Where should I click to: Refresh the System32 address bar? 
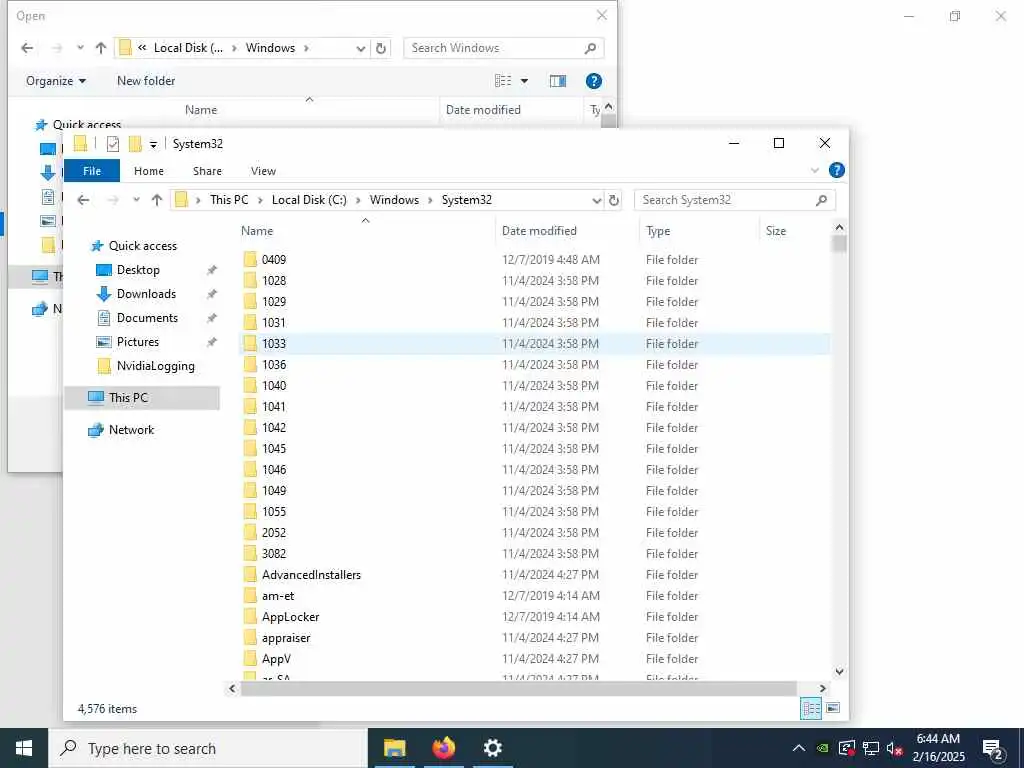(x=614, y=200)
